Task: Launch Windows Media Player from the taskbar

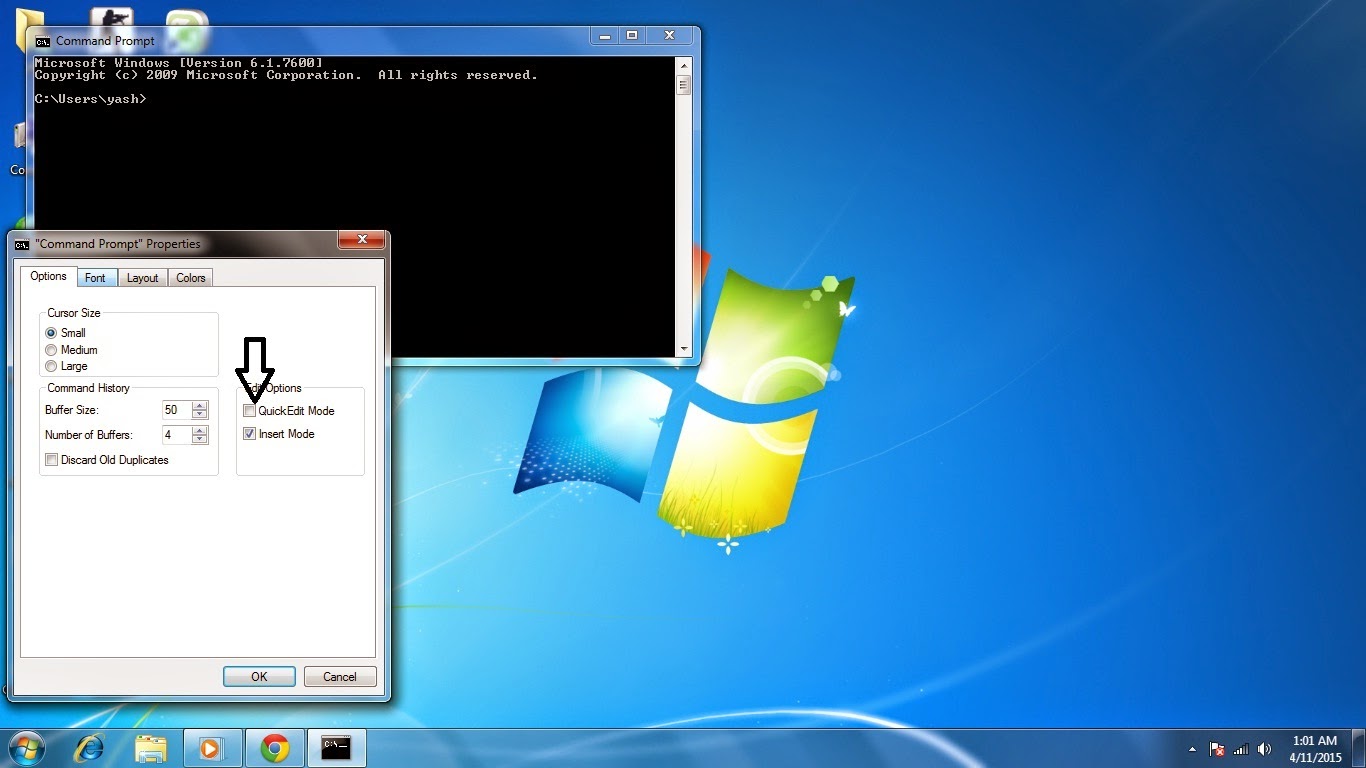Action: 212,748
